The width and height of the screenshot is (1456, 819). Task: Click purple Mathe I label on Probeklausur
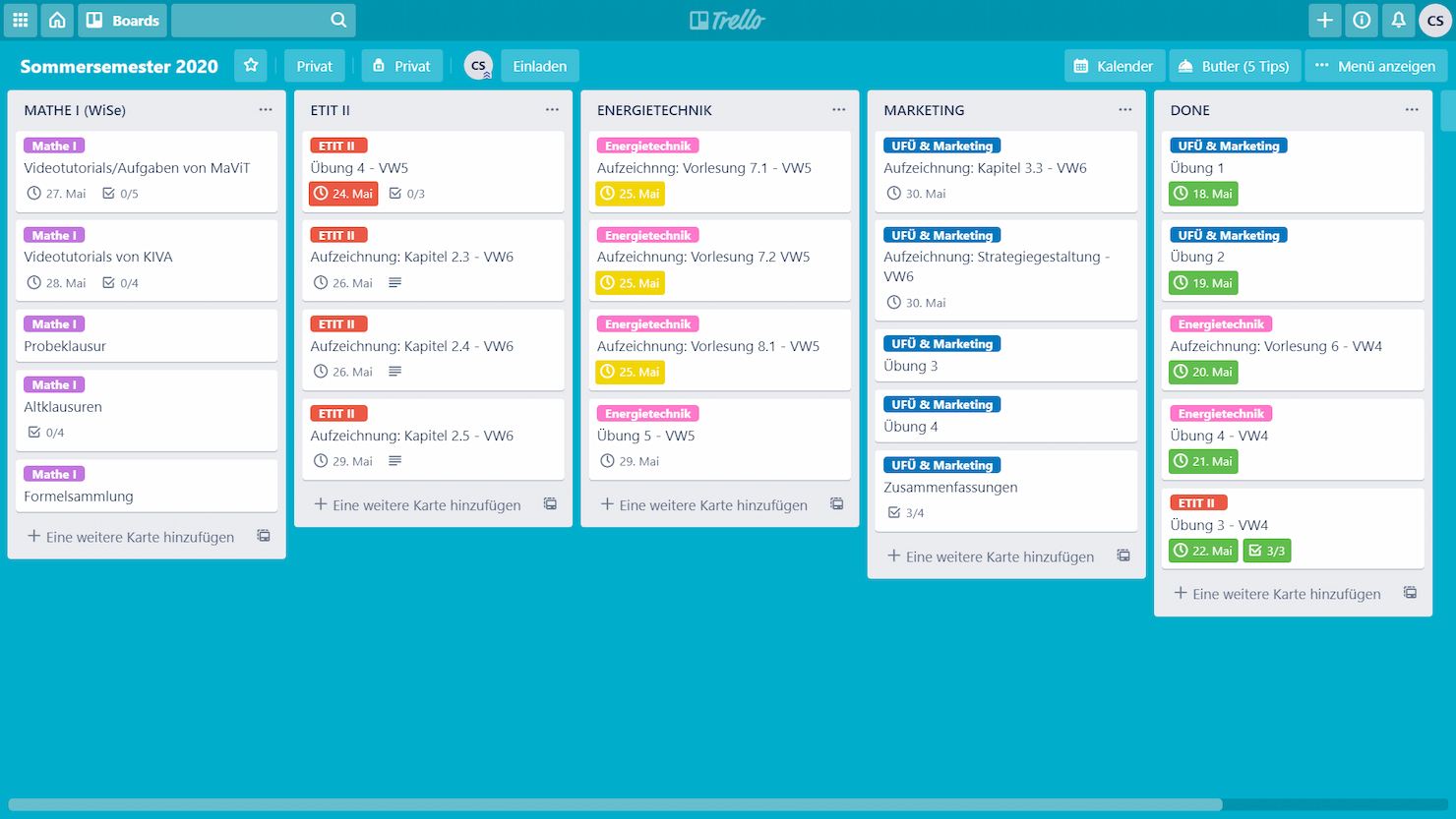click(54, 324)
